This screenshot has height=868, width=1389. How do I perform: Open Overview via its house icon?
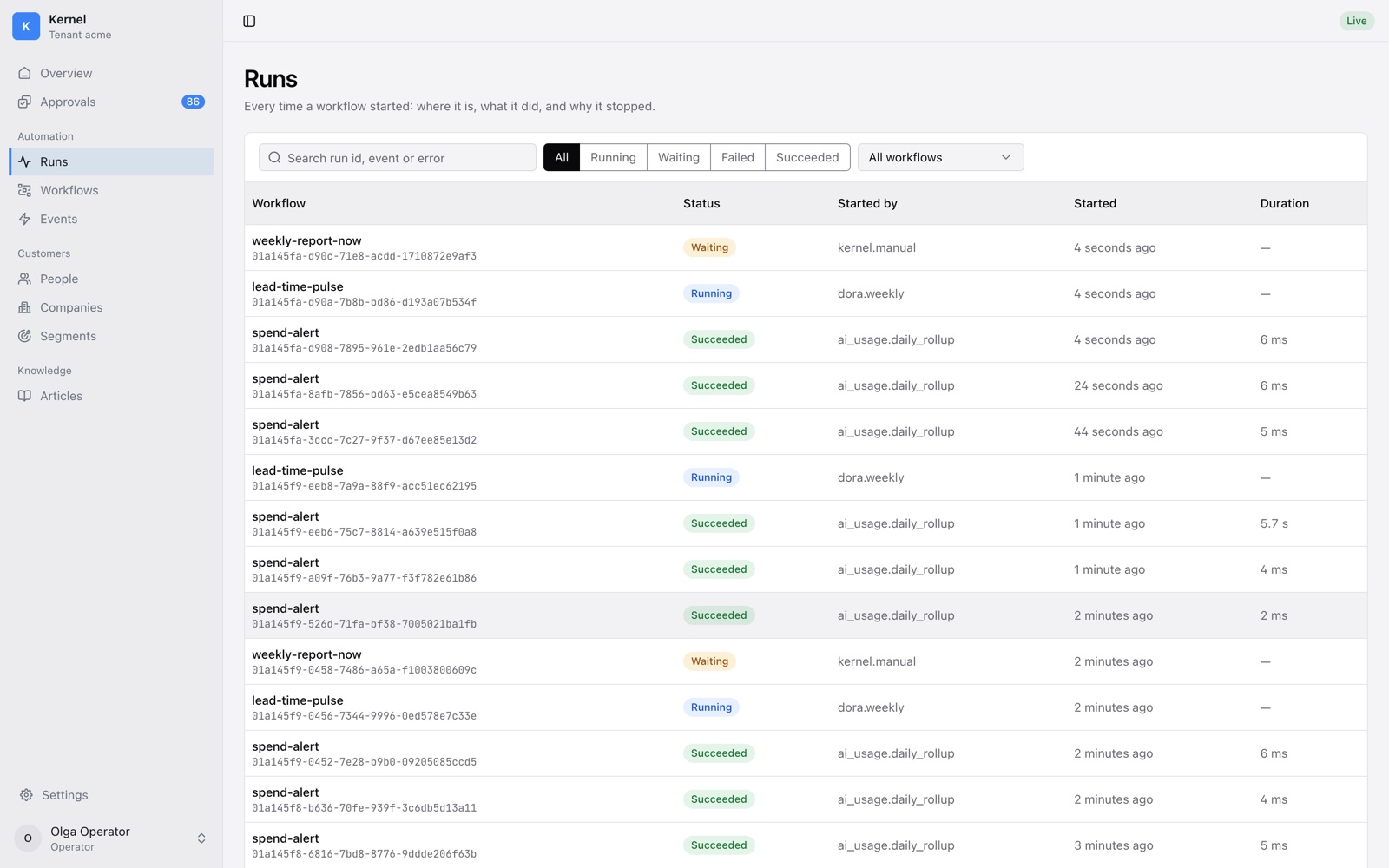coord(24,73)
